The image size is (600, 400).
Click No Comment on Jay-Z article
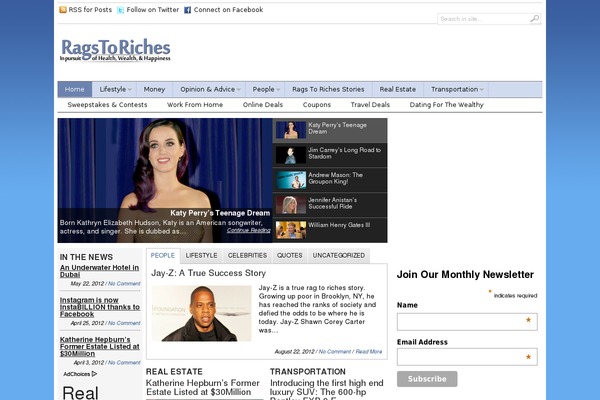click(334, 351)
